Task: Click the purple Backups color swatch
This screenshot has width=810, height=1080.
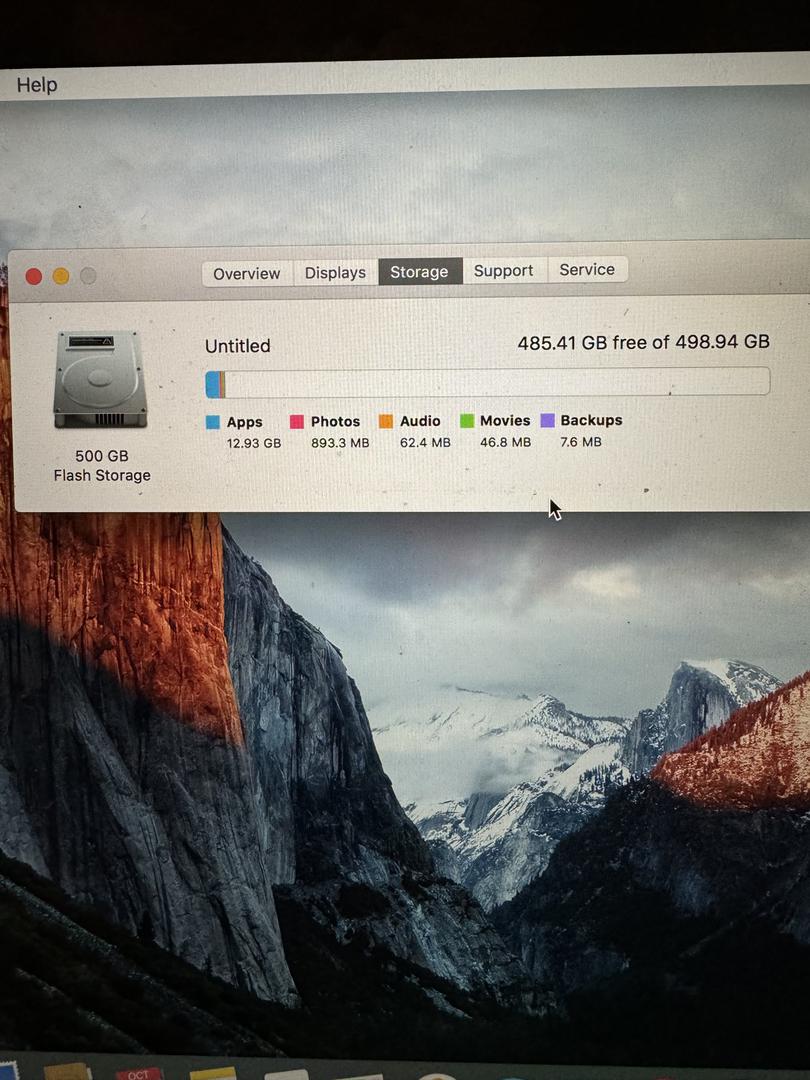Action: [x=548, y=419]
